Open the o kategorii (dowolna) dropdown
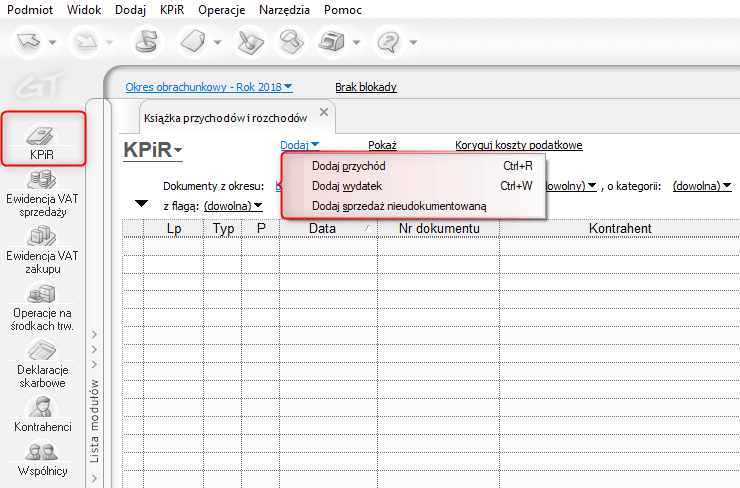 702,186
